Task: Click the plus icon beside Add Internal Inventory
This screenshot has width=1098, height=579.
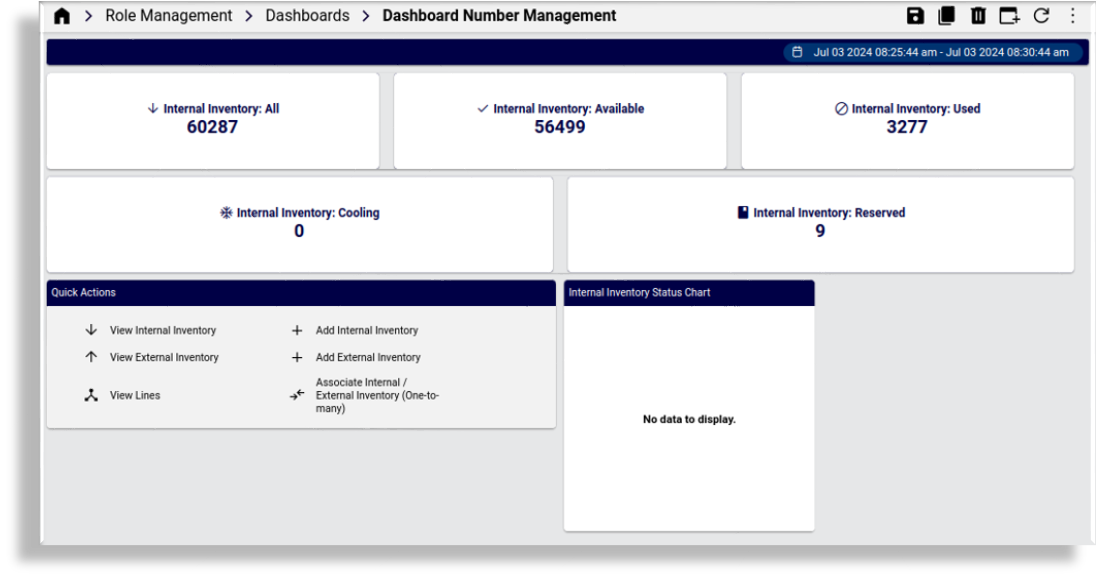Action: pyautogui.click(x=297, y=329)
